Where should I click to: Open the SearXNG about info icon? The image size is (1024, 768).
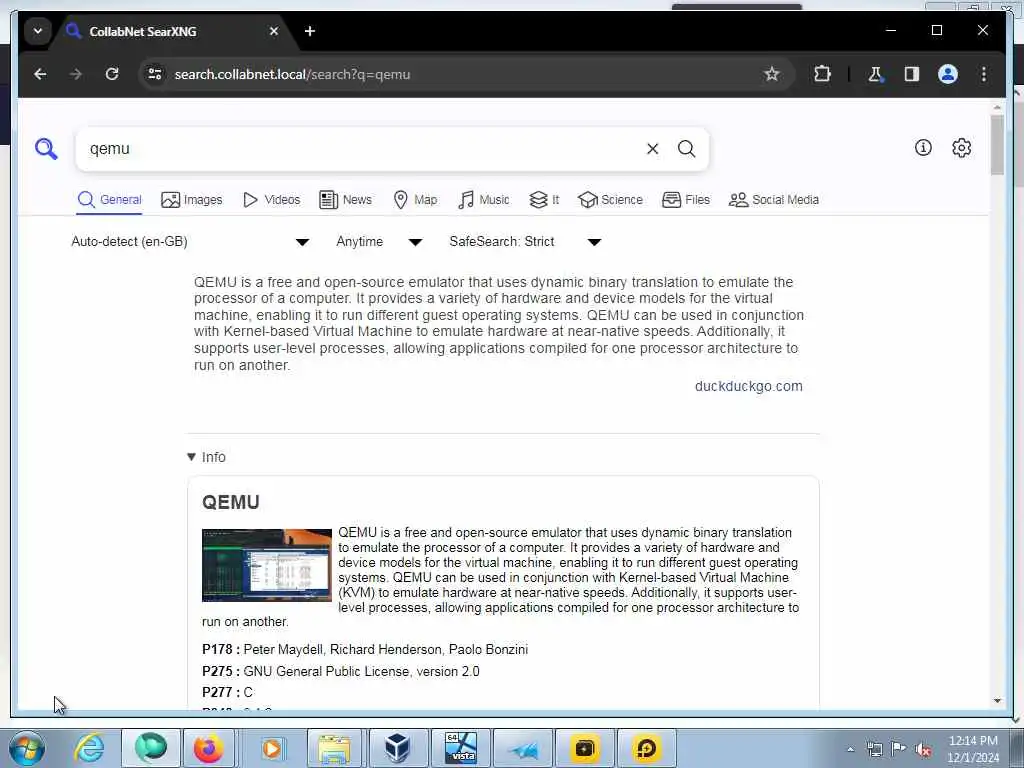(923, 148)
